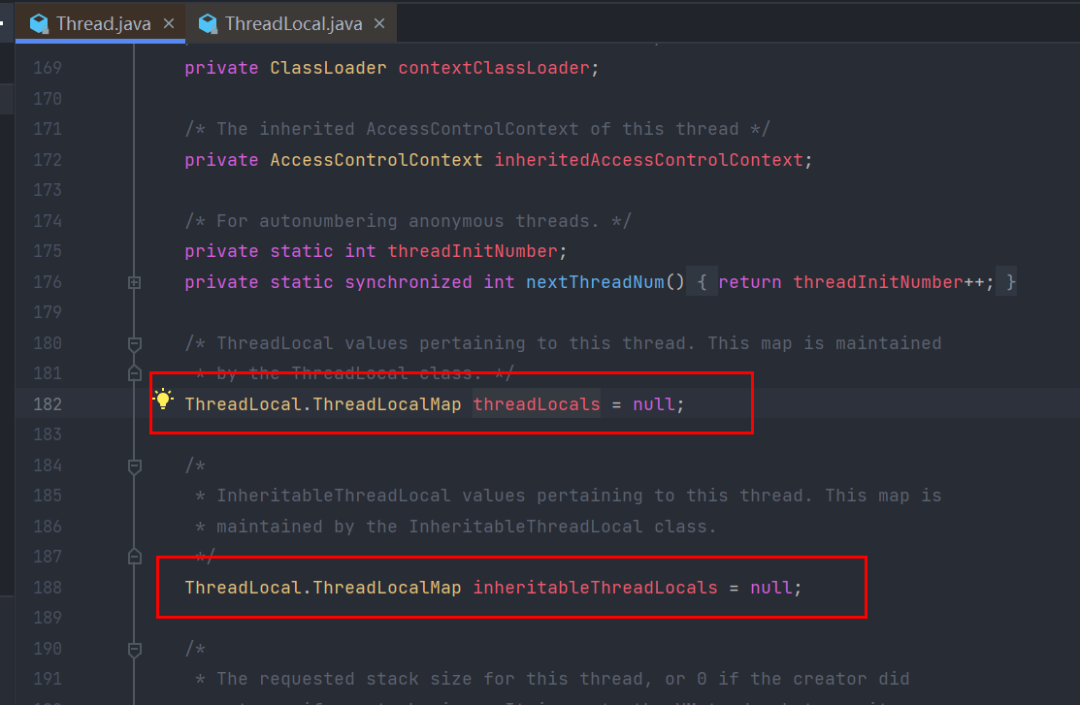This screenshot has height=705, width=1080.
Task: Collapse the comment block starting at line 184
Action: (x=134, y=464)
